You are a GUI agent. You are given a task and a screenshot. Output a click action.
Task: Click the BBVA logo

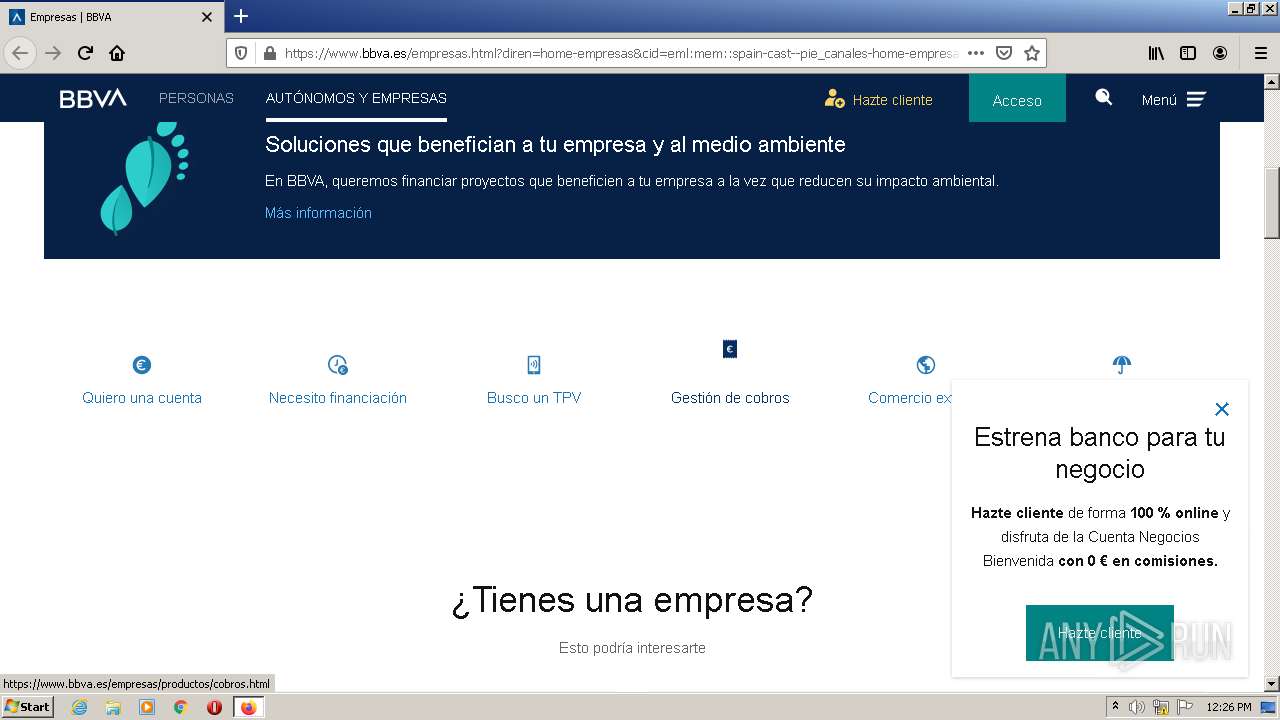click(x=93, y=98)
